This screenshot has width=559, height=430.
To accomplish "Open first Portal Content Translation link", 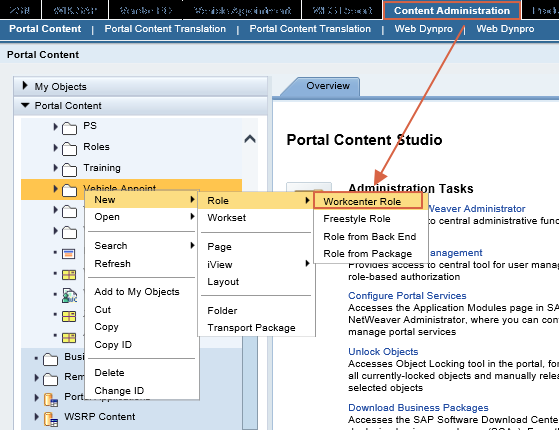I will (165, 29).
